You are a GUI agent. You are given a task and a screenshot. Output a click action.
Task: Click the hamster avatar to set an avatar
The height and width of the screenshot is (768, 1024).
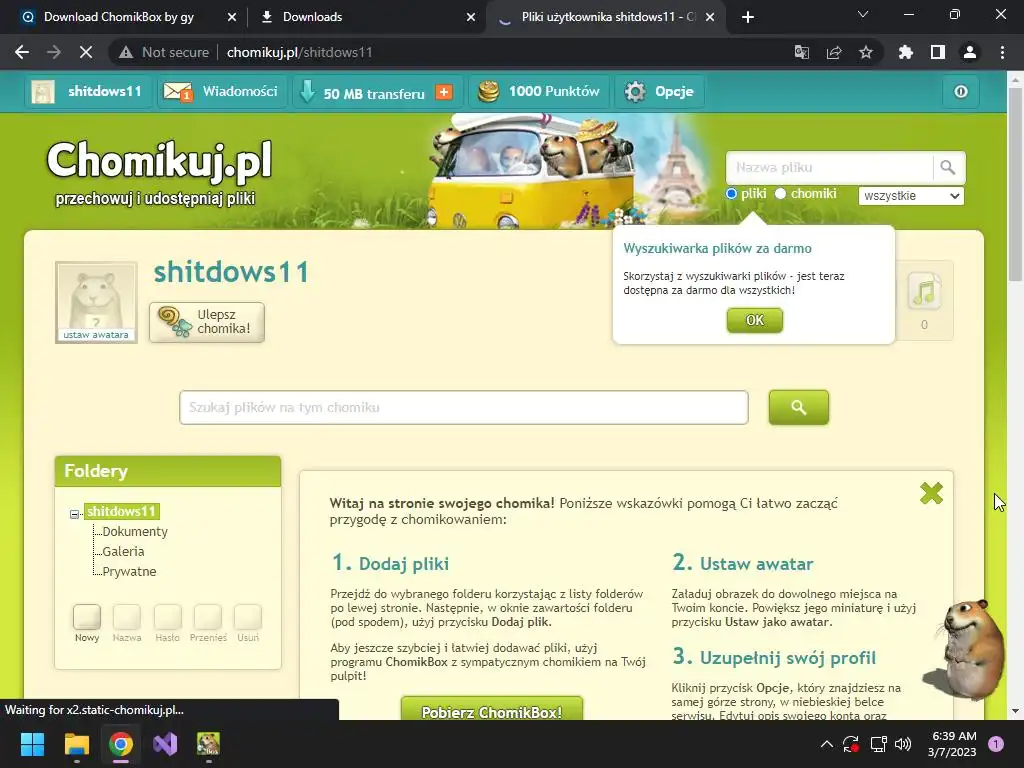[96, 297]
